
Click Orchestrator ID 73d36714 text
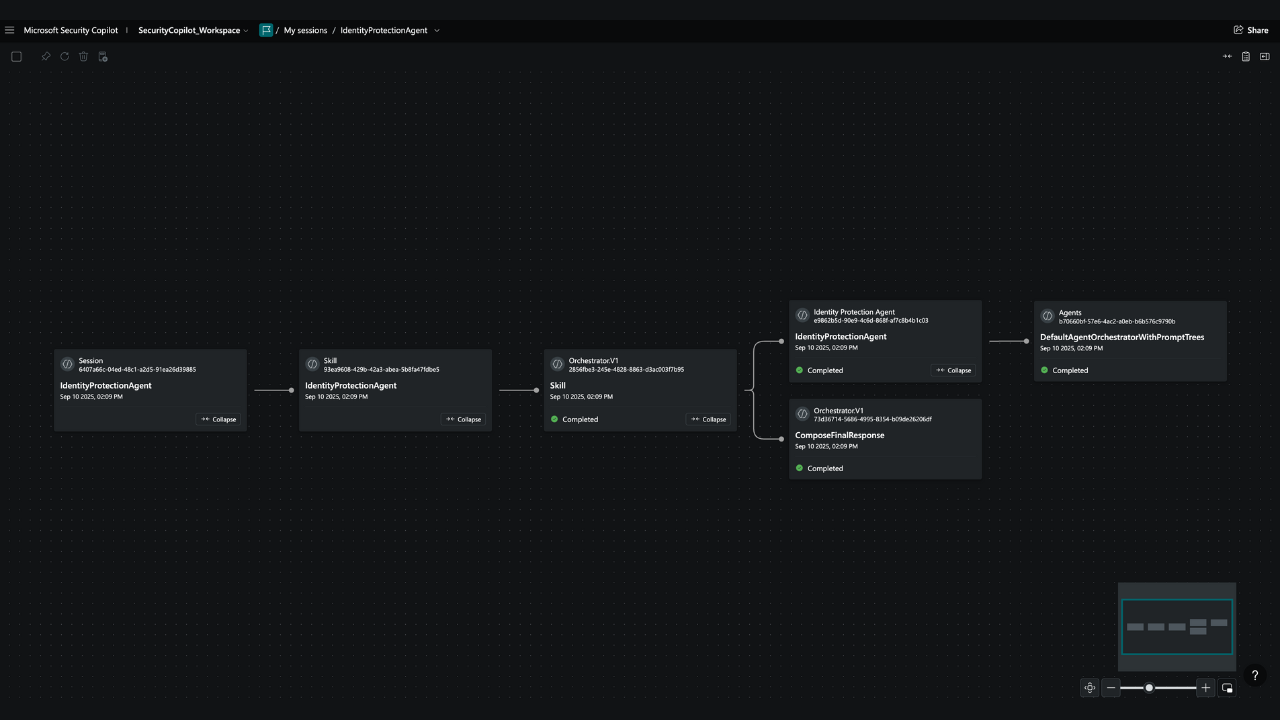coord(872,418)
